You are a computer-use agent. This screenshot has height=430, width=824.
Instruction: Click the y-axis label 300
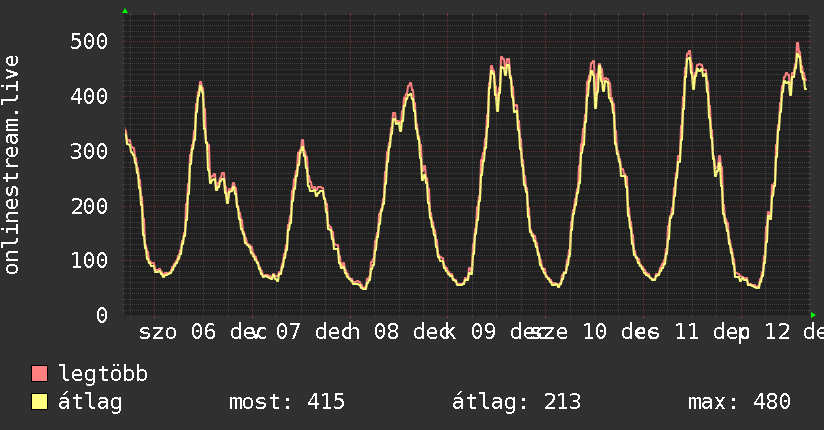pyautogui.click(x=89, y=151)
